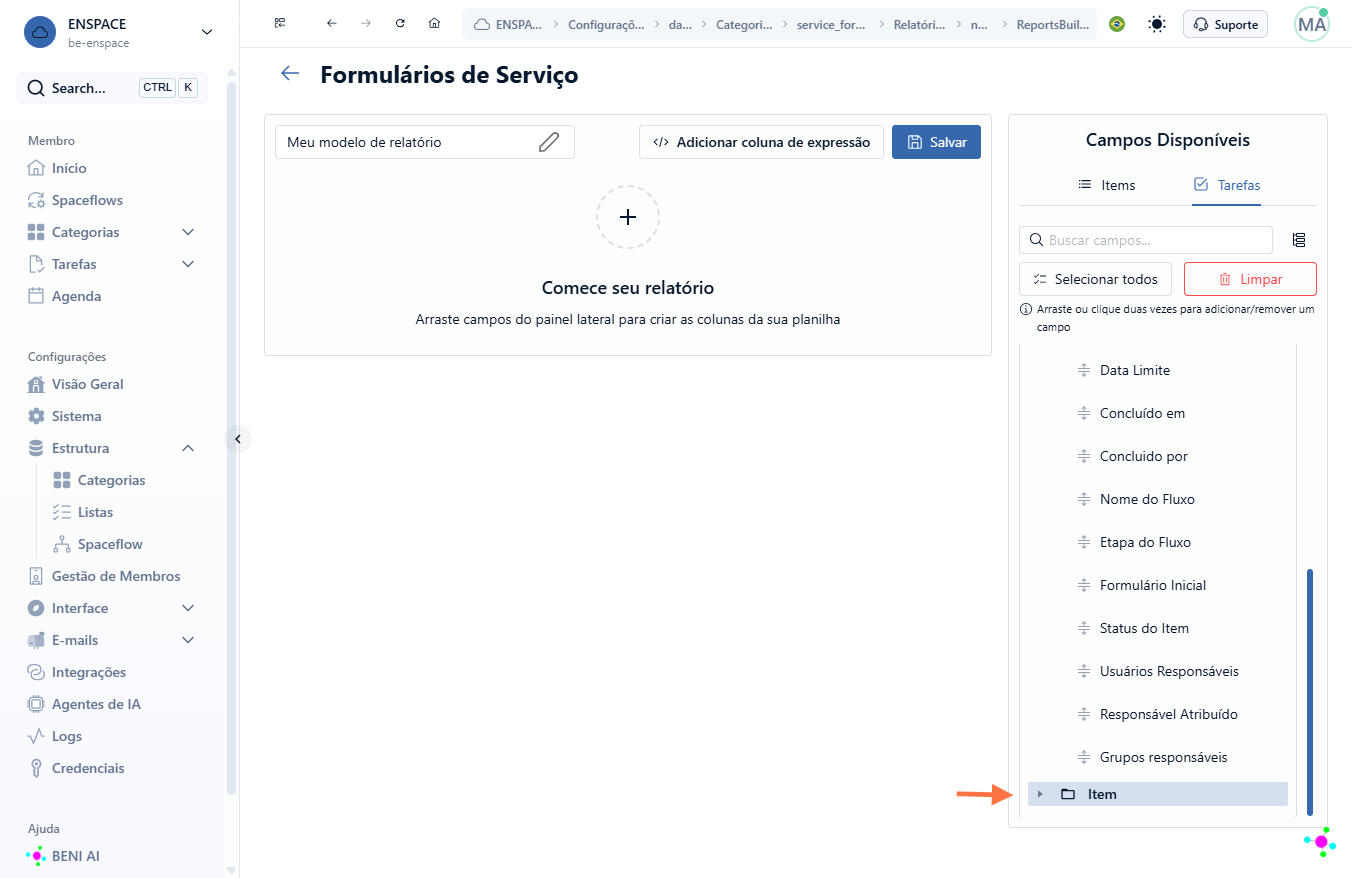The image size is (1352, 878).
Task: Click the pencil icon to rename report model
Action: pos(549,142)
